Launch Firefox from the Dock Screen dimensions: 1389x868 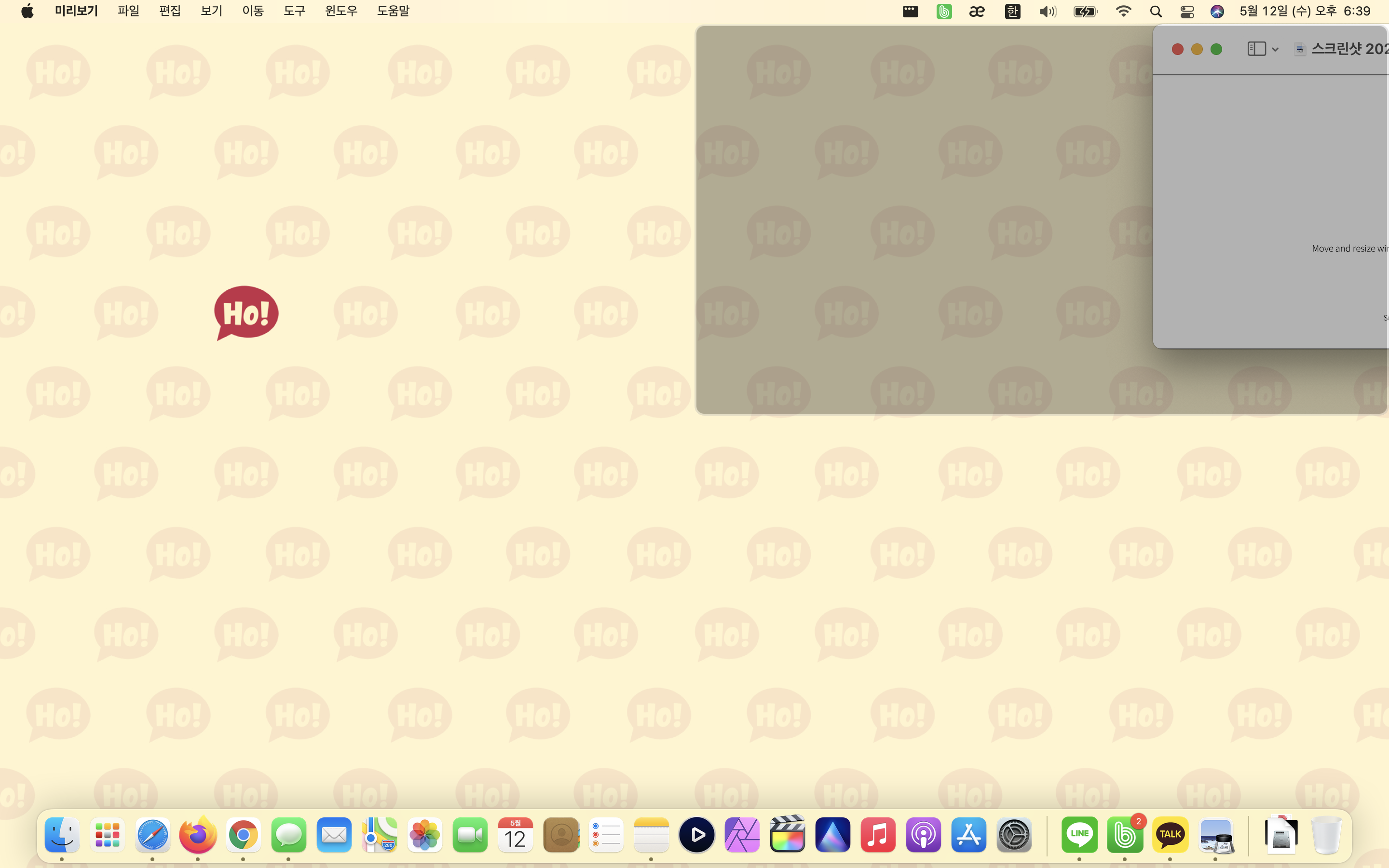(x=198, y=835)
